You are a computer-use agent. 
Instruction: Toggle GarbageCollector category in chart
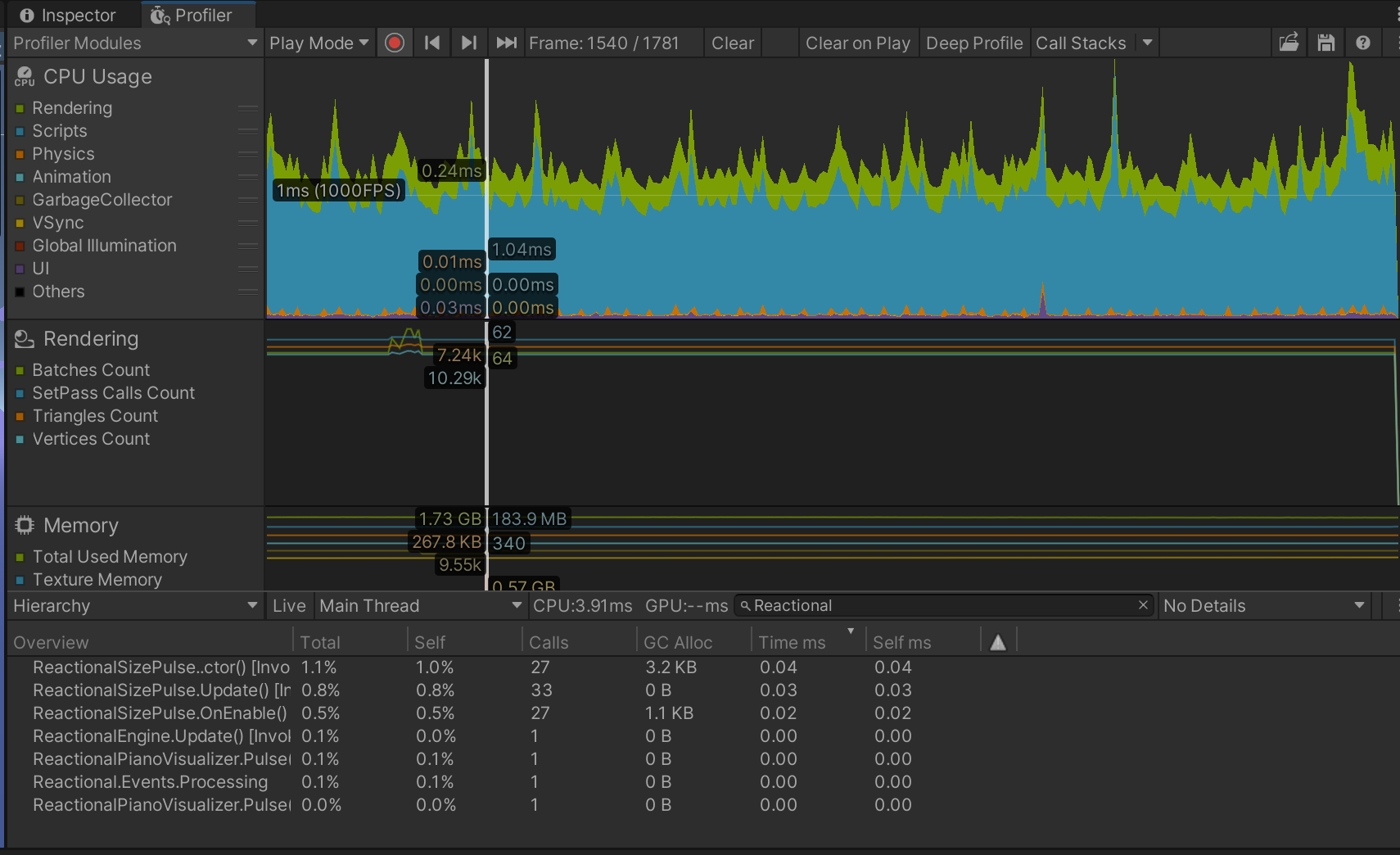[x=20, y=200]
